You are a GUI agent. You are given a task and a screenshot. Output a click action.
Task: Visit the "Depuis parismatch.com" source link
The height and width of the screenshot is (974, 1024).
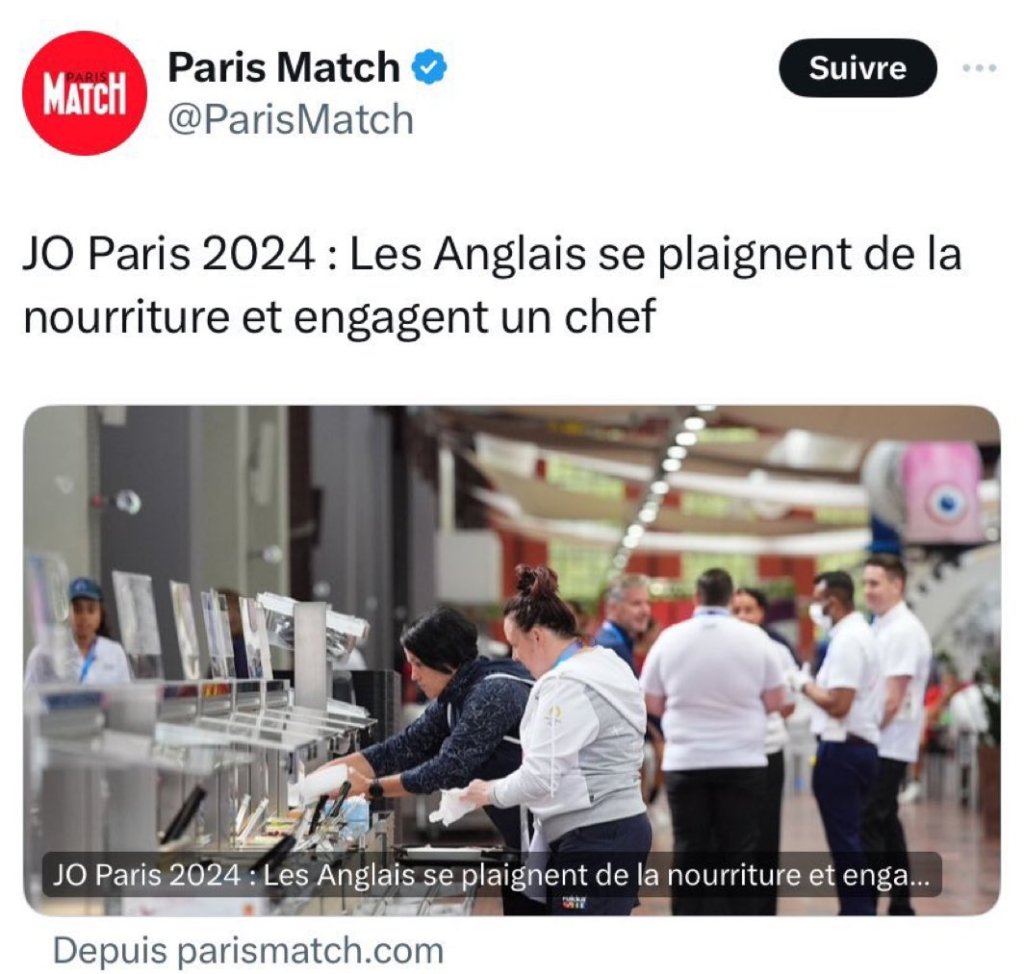coord(248,950)
